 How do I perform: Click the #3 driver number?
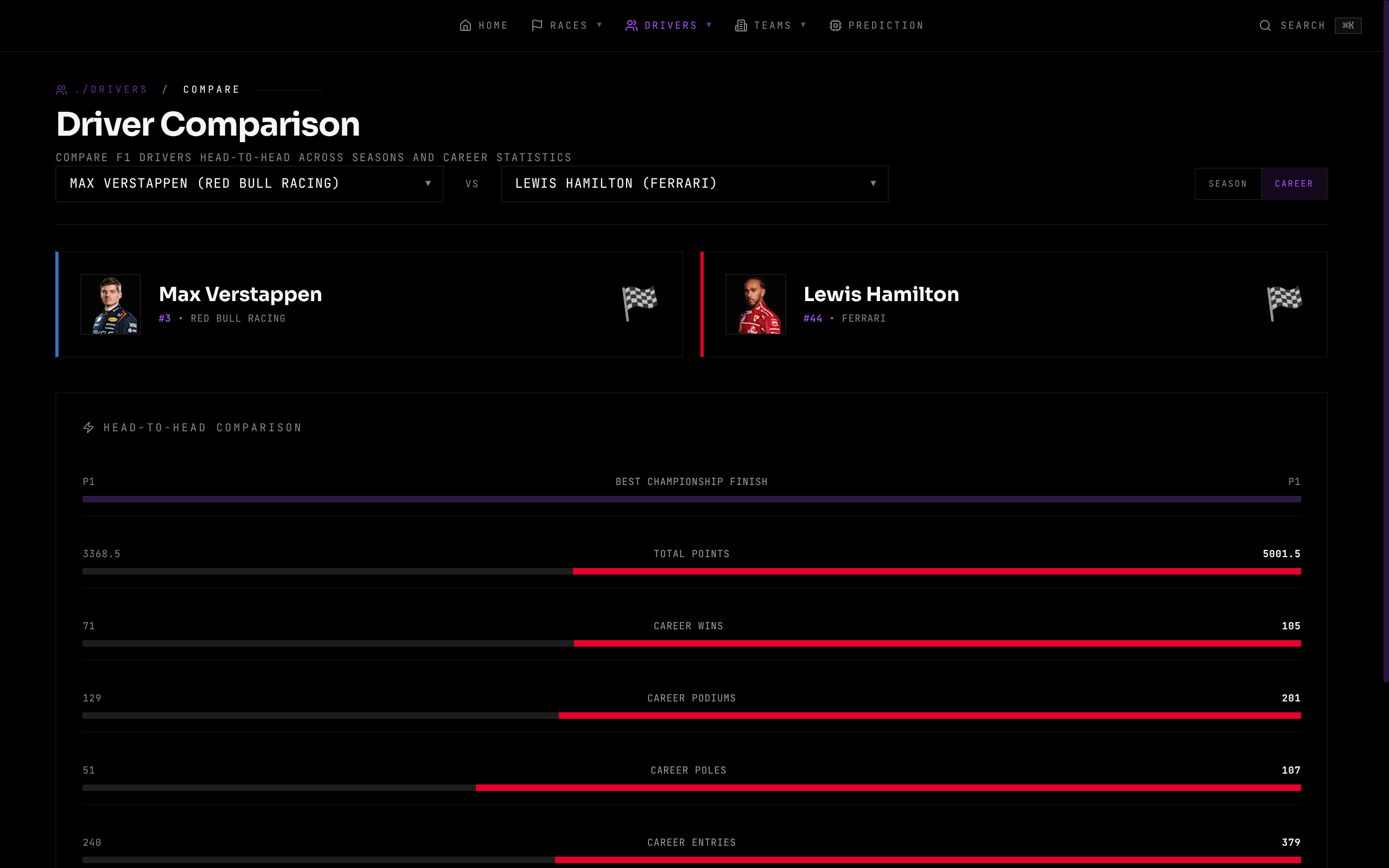coord(165,318)
